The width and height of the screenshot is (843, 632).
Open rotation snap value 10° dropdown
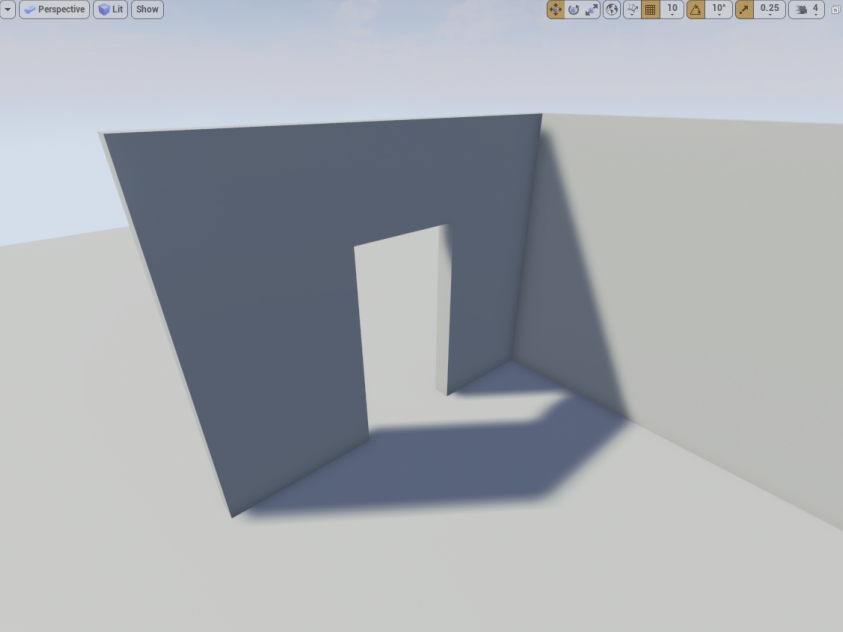[719, 9]
